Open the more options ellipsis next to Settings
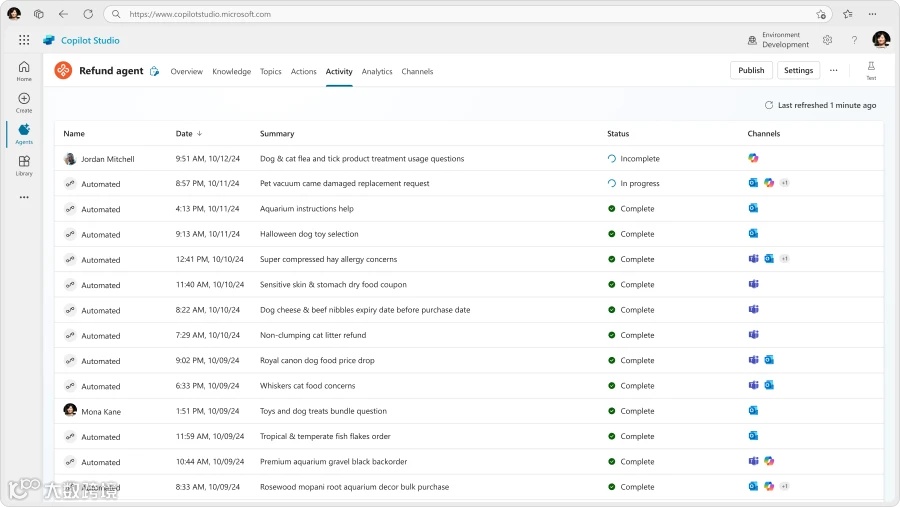The height and width of the screenshot is (507, 900). click(833, 70)
